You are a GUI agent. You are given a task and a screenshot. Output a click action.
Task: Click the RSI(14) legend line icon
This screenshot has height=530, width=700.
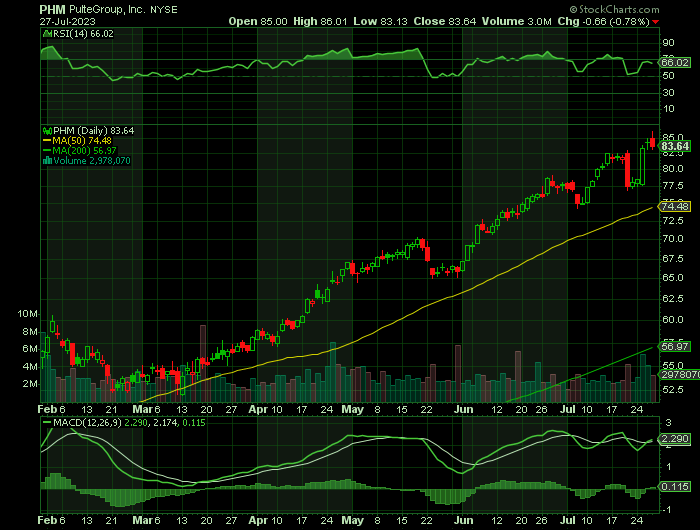click(47, 34)
